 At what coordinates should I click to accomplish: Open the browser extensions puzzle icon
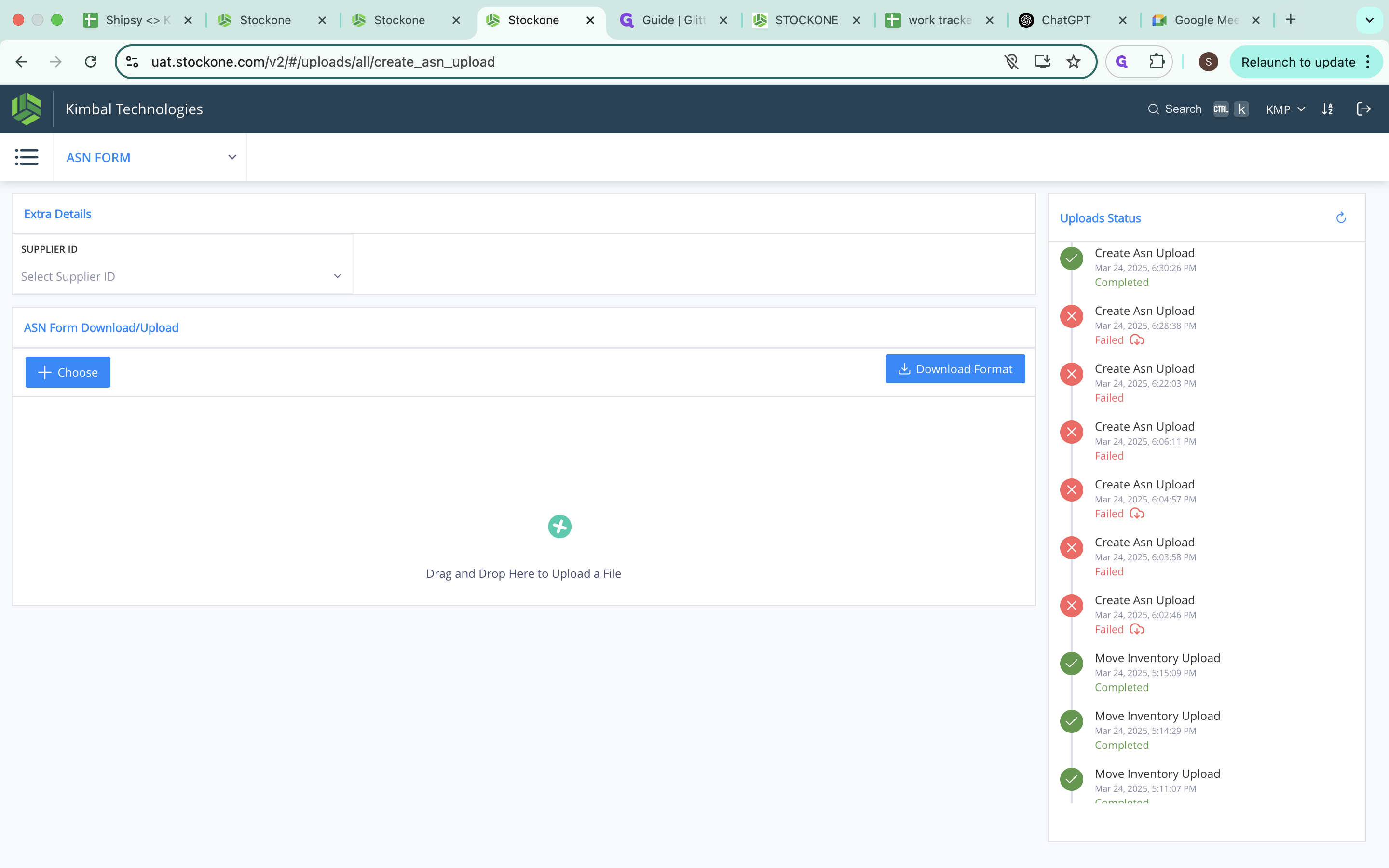pos(1157,62)
